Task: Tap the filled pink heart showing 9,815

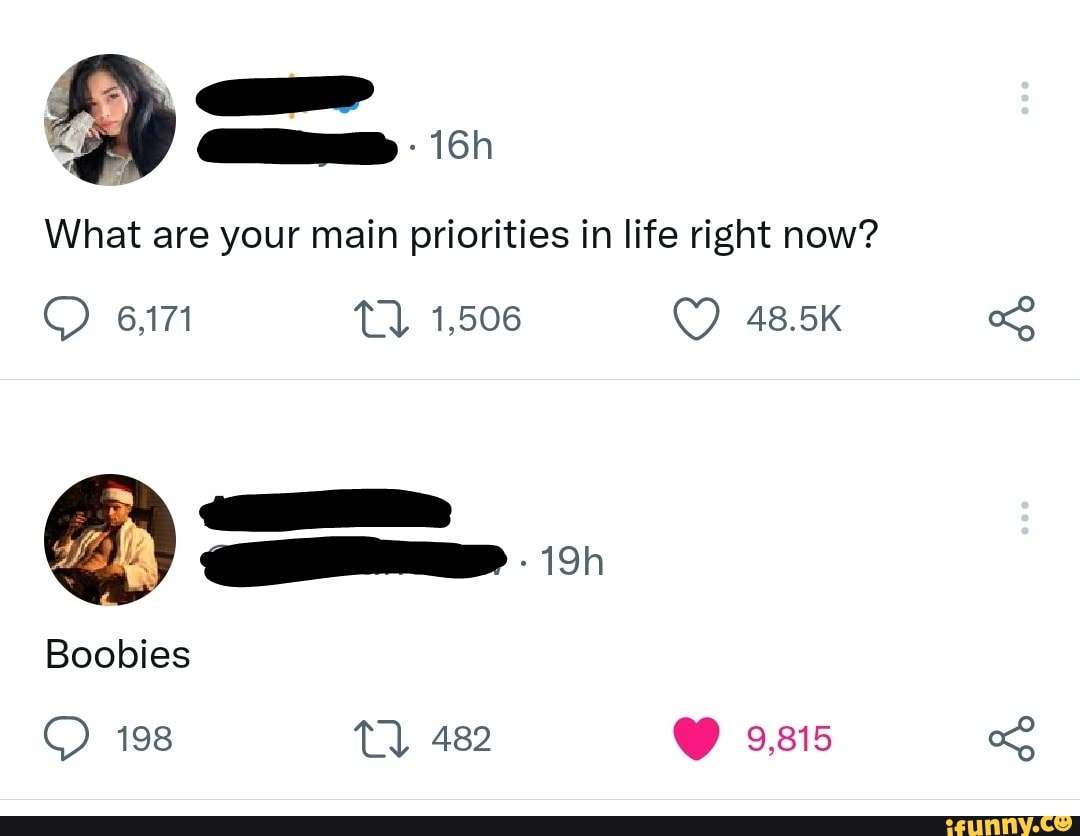Action: [696, 738]
